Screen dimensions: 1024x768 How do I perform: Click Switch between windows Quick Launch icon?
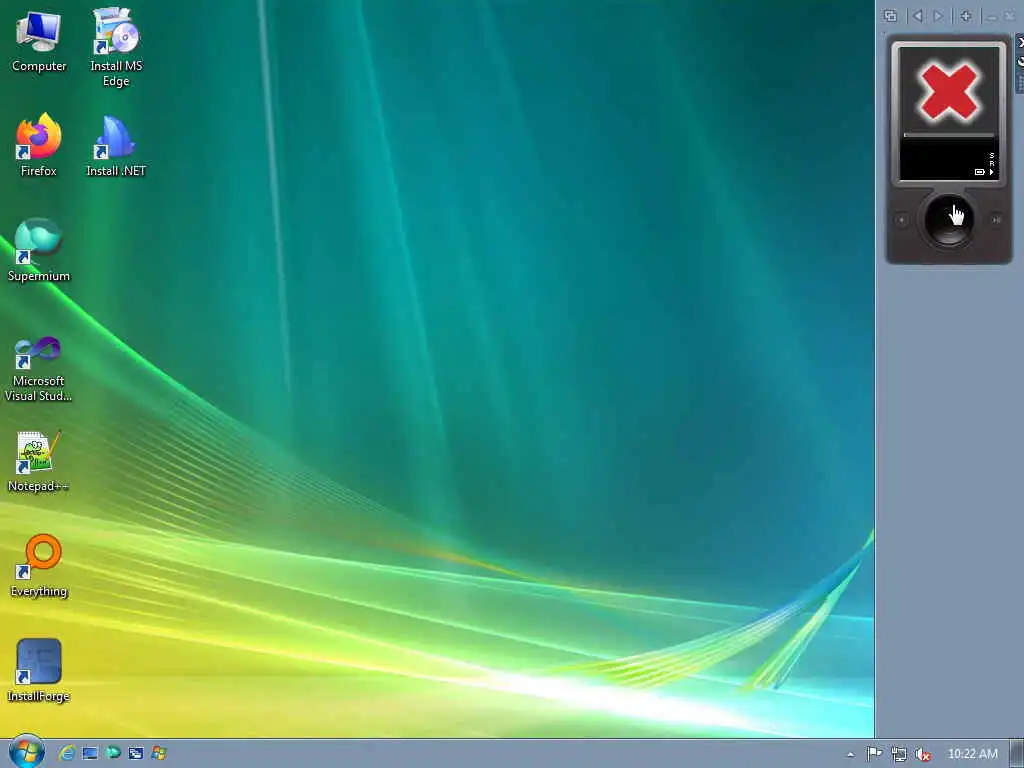pyautogui.click(x=136, y=753)
